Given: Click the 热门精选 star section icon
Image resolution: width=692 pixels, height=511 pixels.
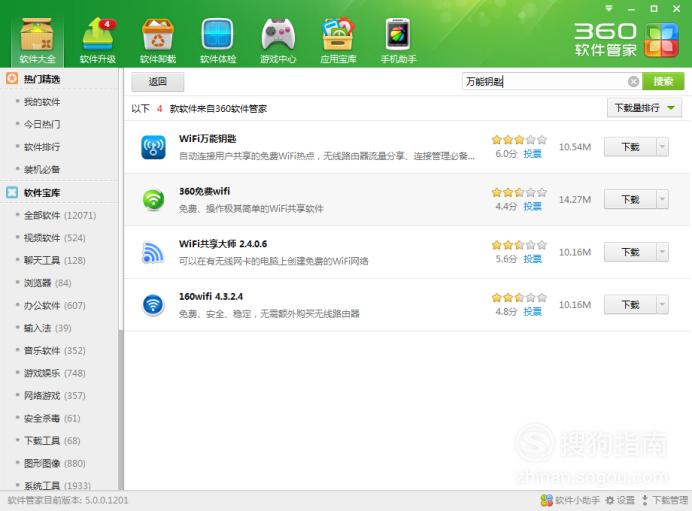Looking at the screenshot, I should [12, 79].
